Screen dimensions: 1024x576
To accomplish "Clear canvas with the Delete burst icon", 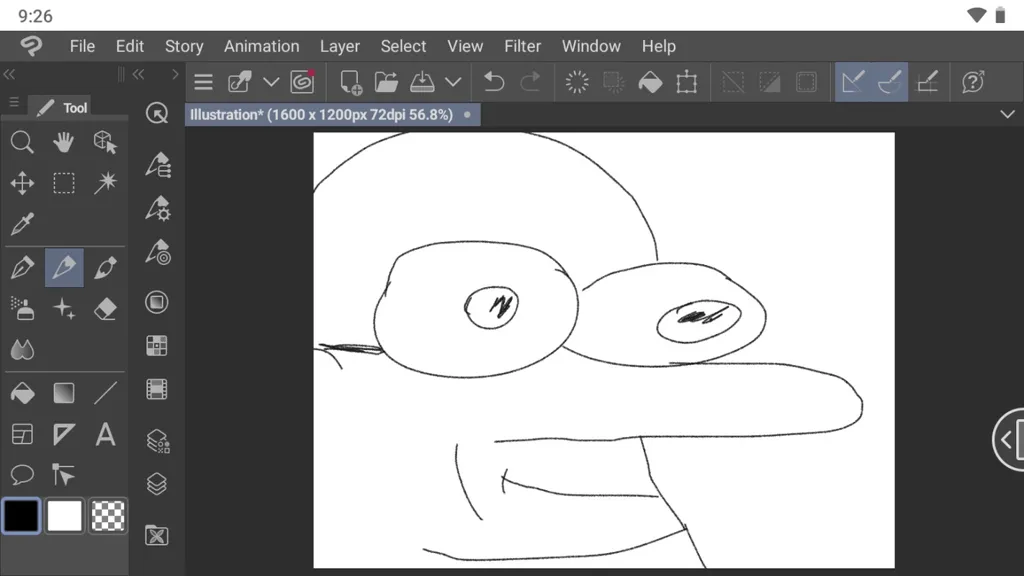I will [577, 82].
